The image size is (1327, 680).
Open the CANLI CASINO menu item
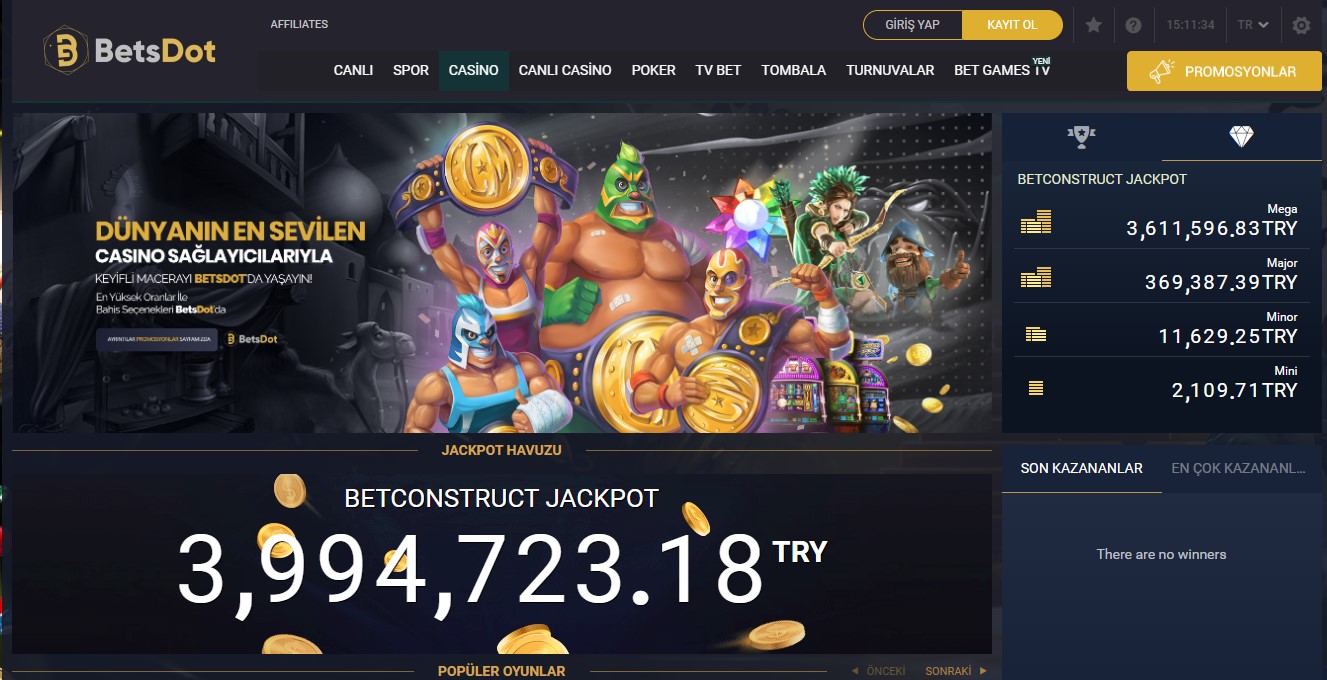[565, 70]
